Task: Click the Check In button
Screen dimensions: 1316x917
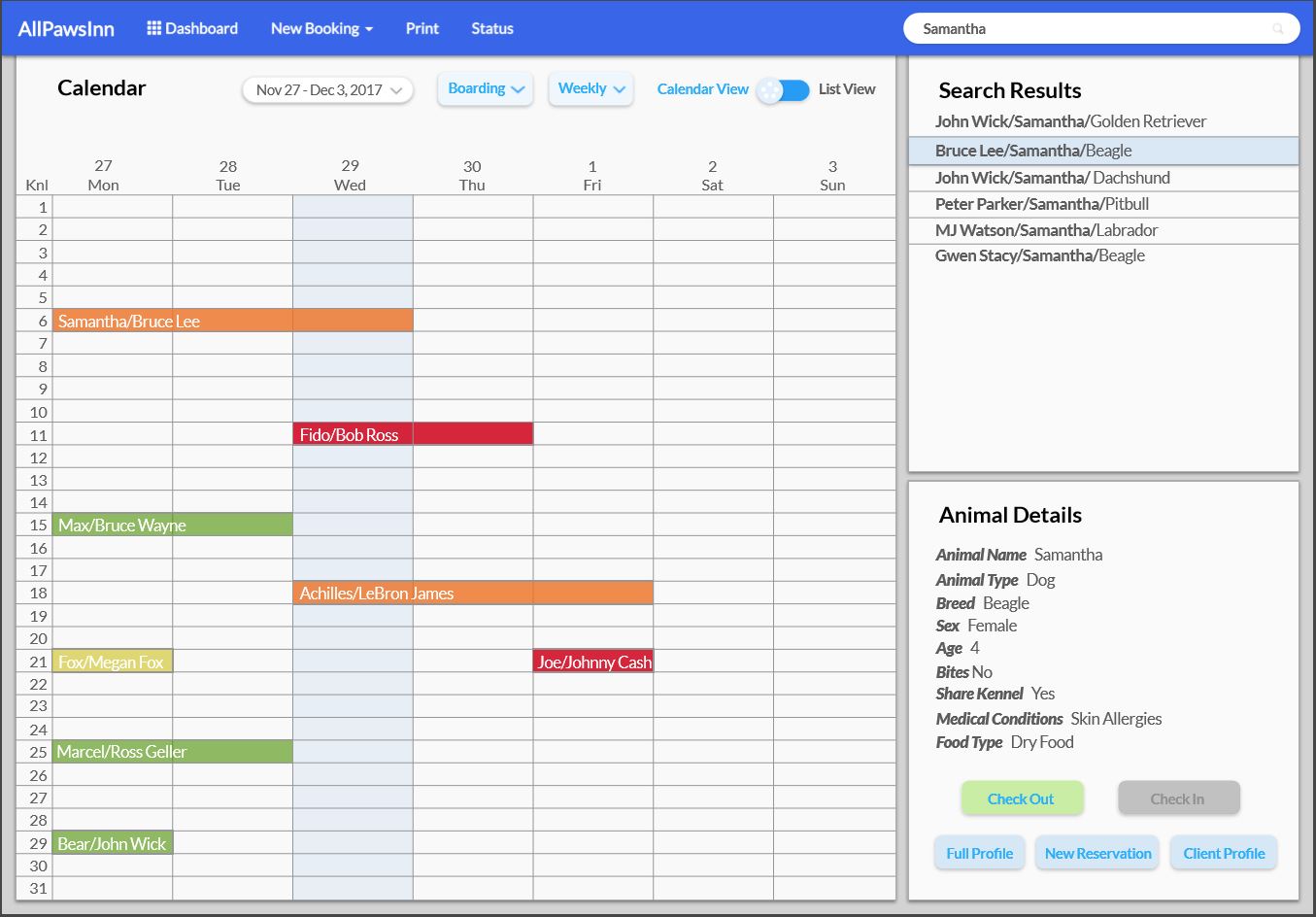Action: [1178, 798]
